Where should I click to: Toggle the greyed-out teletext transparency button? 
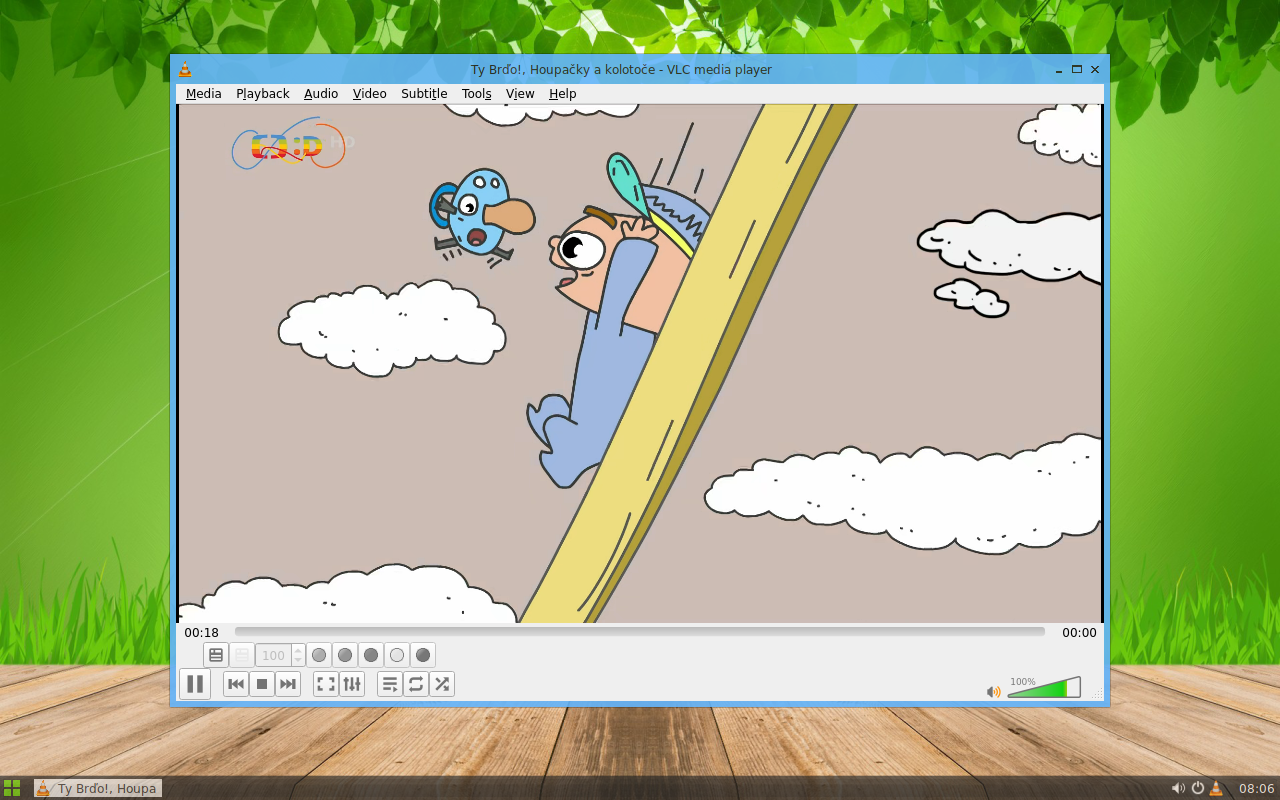[242, 655]
